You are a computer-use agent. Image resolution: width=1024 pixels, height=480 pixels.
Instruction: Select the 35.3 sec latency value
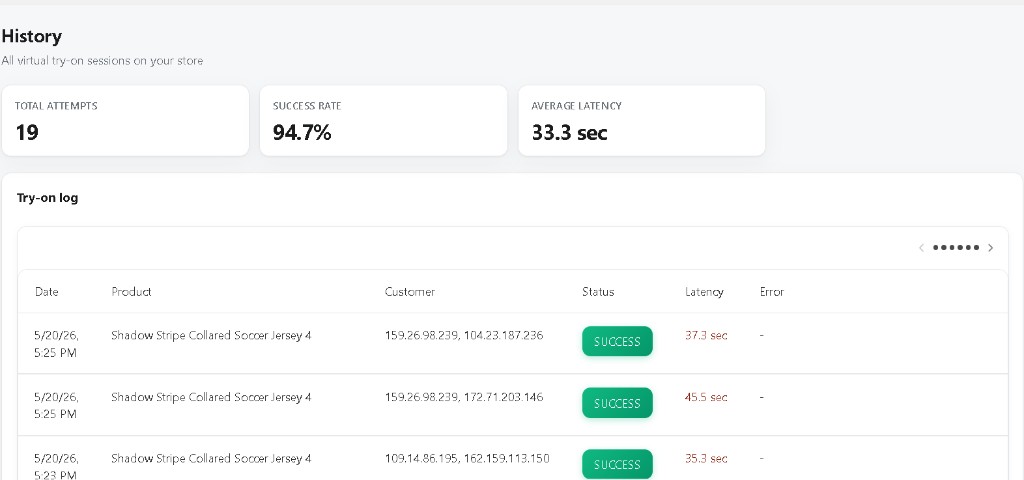click(706, 458)
